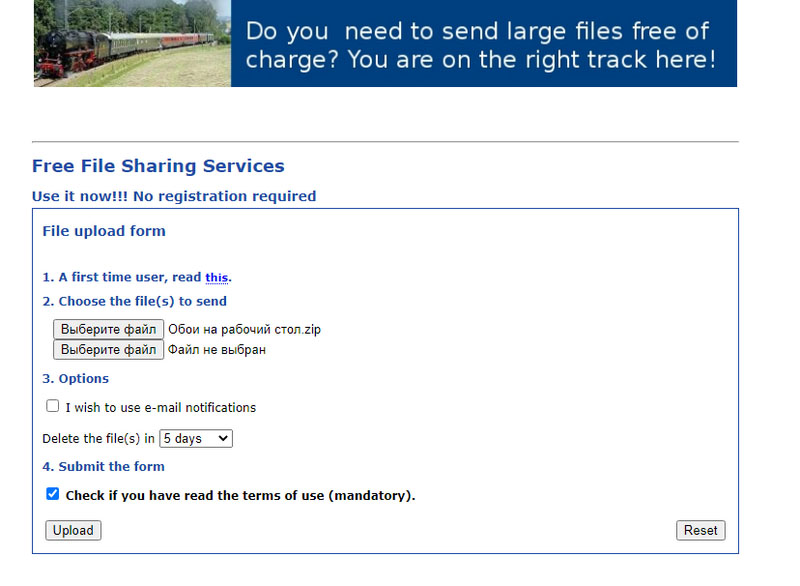Click the 'I wish to use e-mail notifications' label
Viewport: 800px width, 586px height.
pyautogui.click(x=161, y=407)
